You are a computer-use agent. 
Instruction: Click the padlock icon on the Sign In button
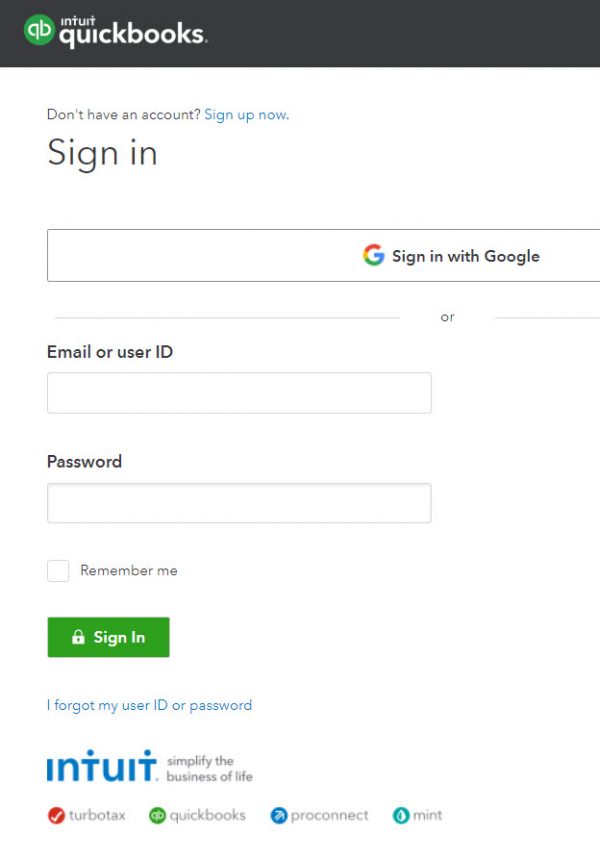point(79,637)
